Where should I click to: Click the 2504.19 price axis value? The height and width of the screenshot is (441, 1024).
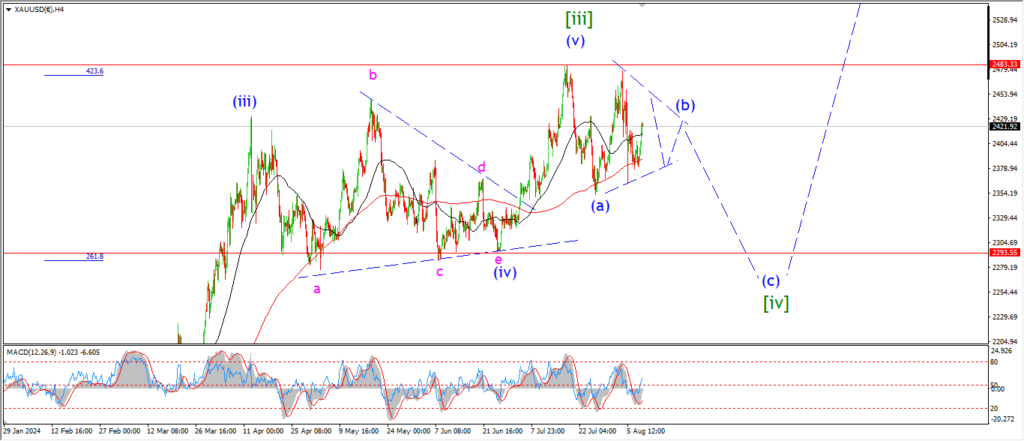tap(1005, 45)
